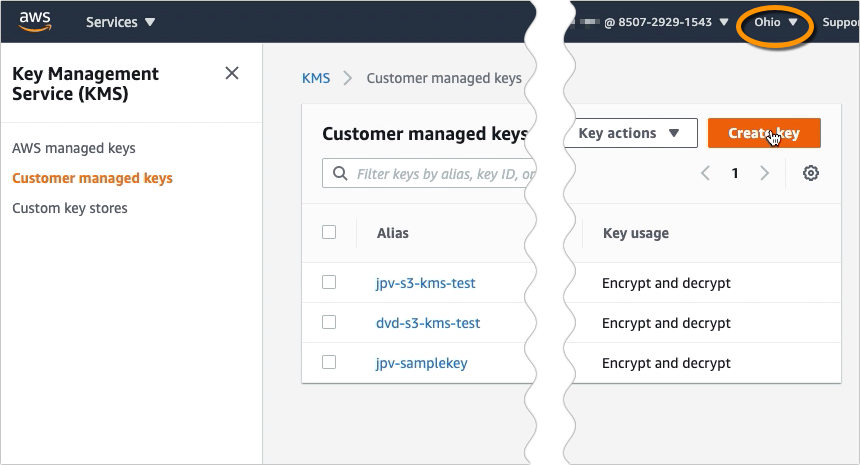Viewport: 860px width, 465px height.
Task: Click the AWS logo home icon
Action: [x=34, y=20]
